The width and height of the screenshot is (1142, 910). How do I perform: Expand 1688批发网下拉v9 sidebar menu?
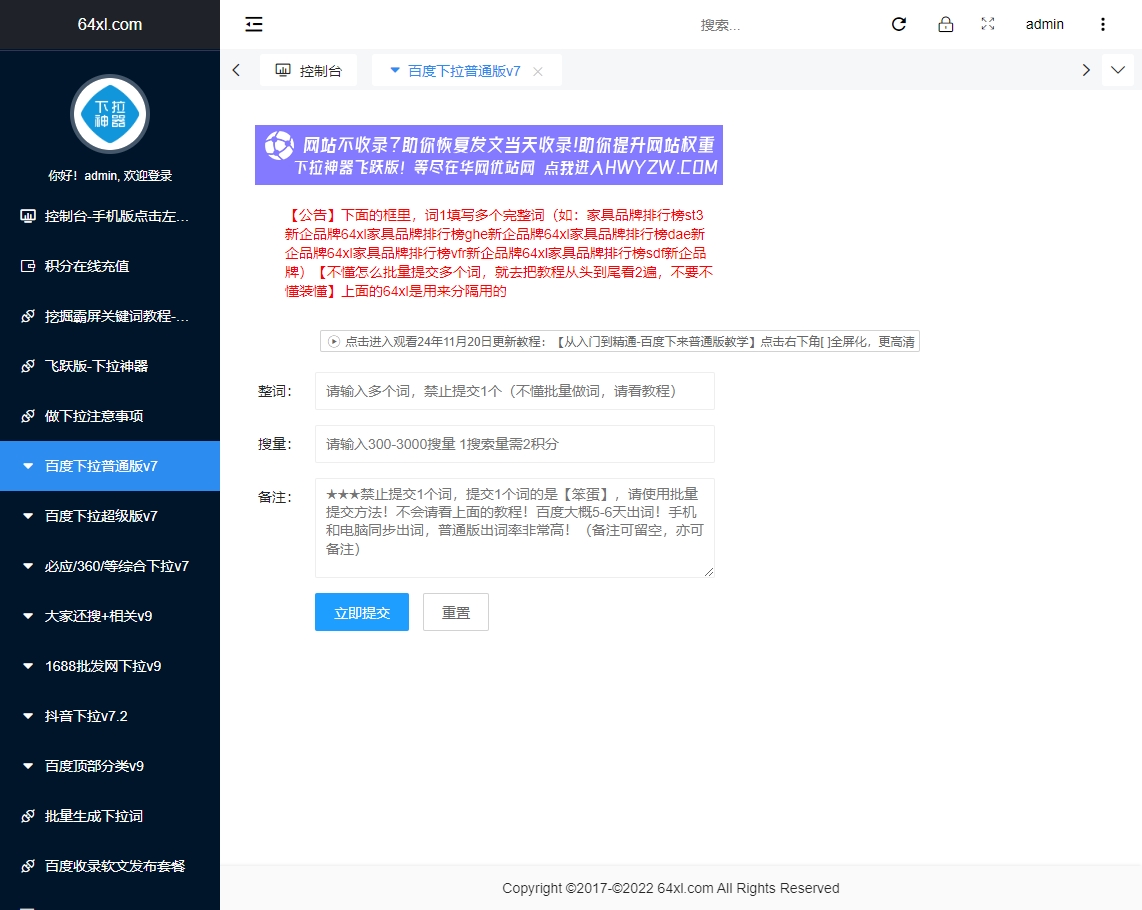click(110, 666)
